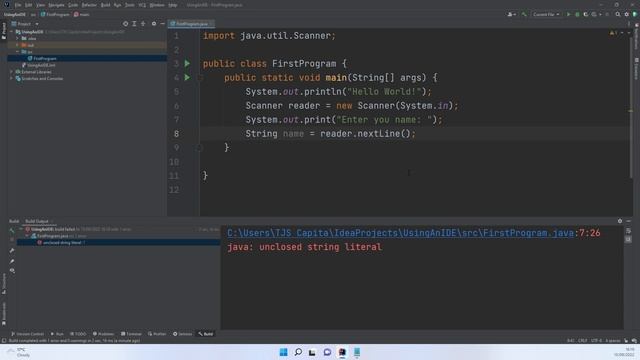Open the TODO tool window

click(x=78, y=334)
